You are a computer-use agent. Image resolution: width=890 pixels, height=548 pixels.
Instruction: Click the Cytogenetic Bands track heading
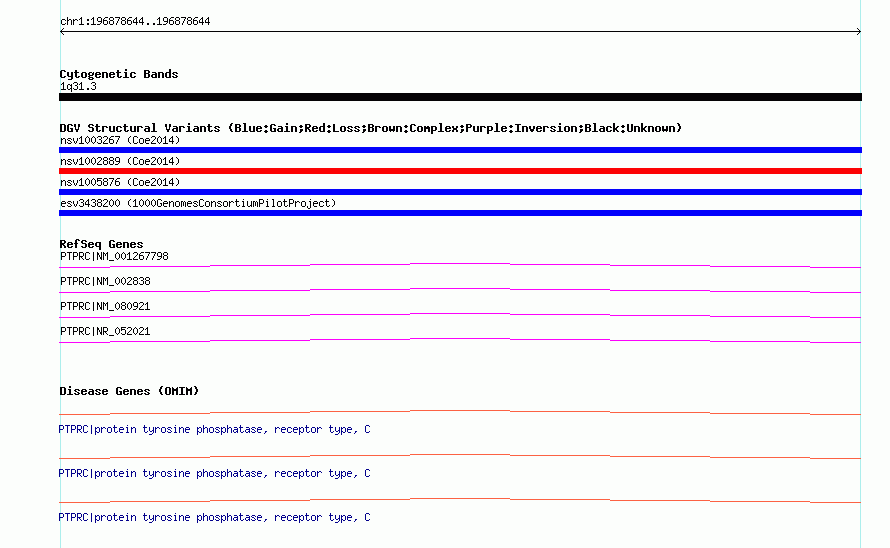point(119,74)
